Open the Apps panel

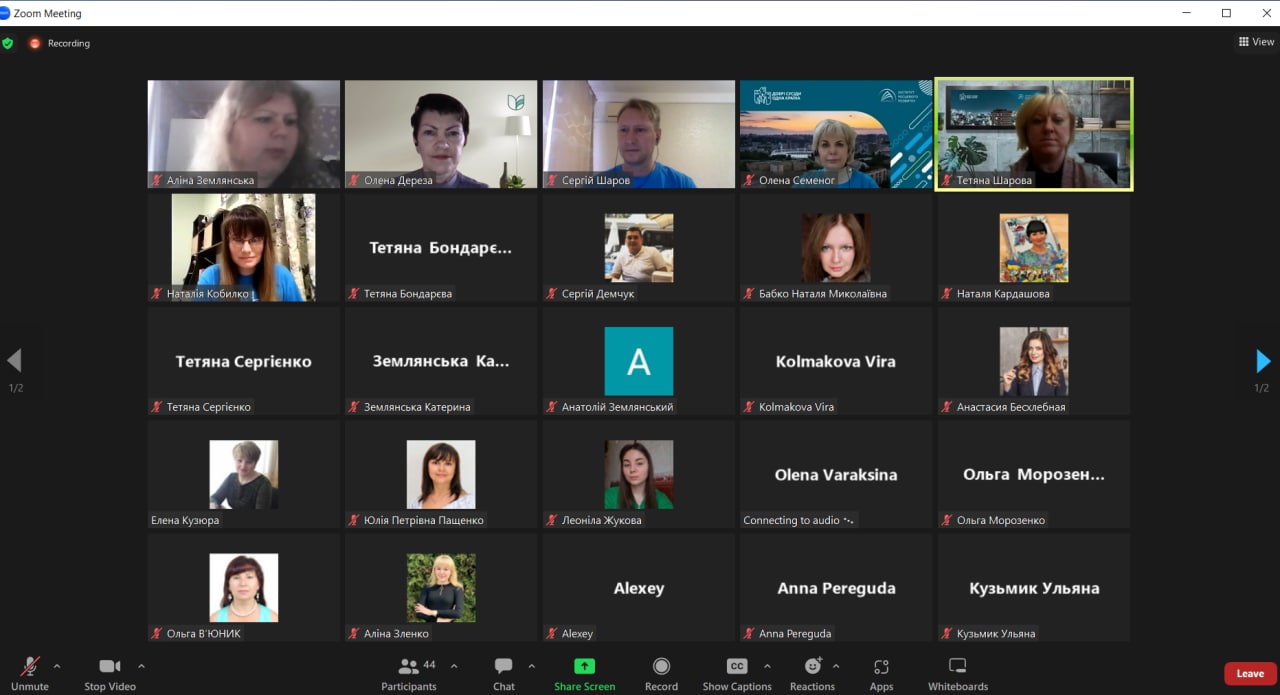(881, 672)
